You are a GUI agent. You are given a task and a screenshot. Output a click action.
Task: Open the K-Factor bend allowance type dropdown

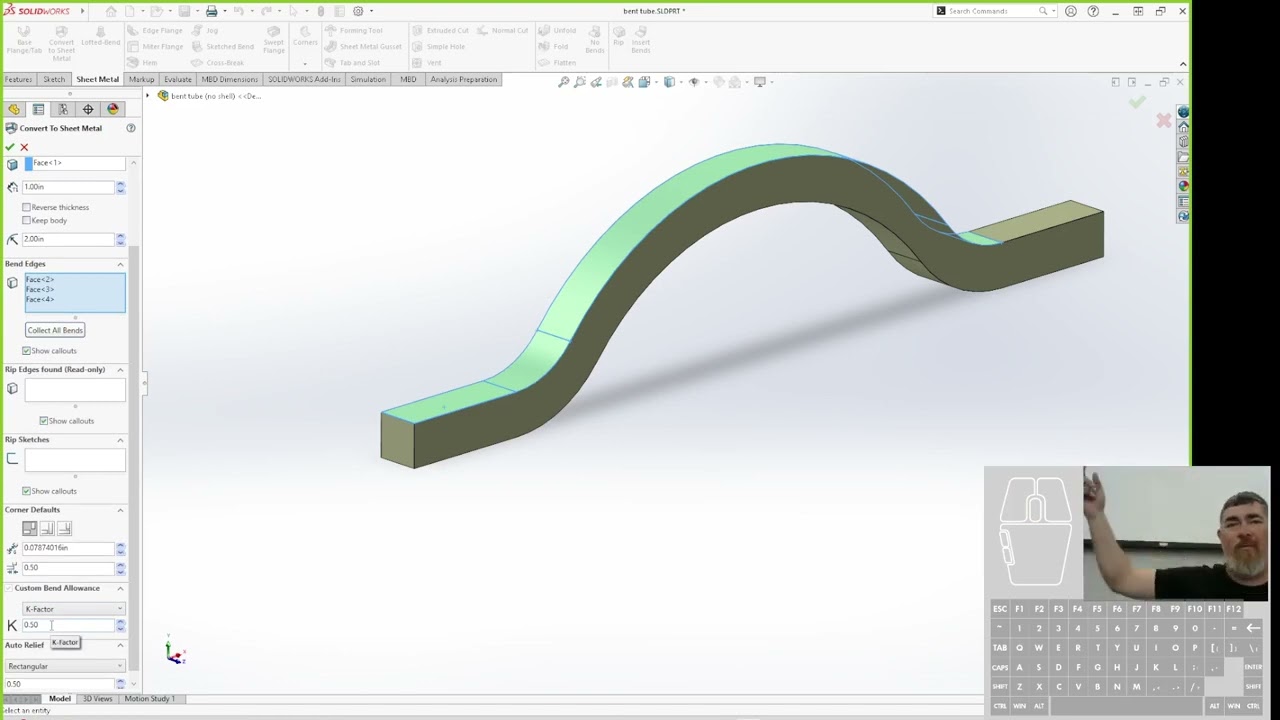coord(74,609)
